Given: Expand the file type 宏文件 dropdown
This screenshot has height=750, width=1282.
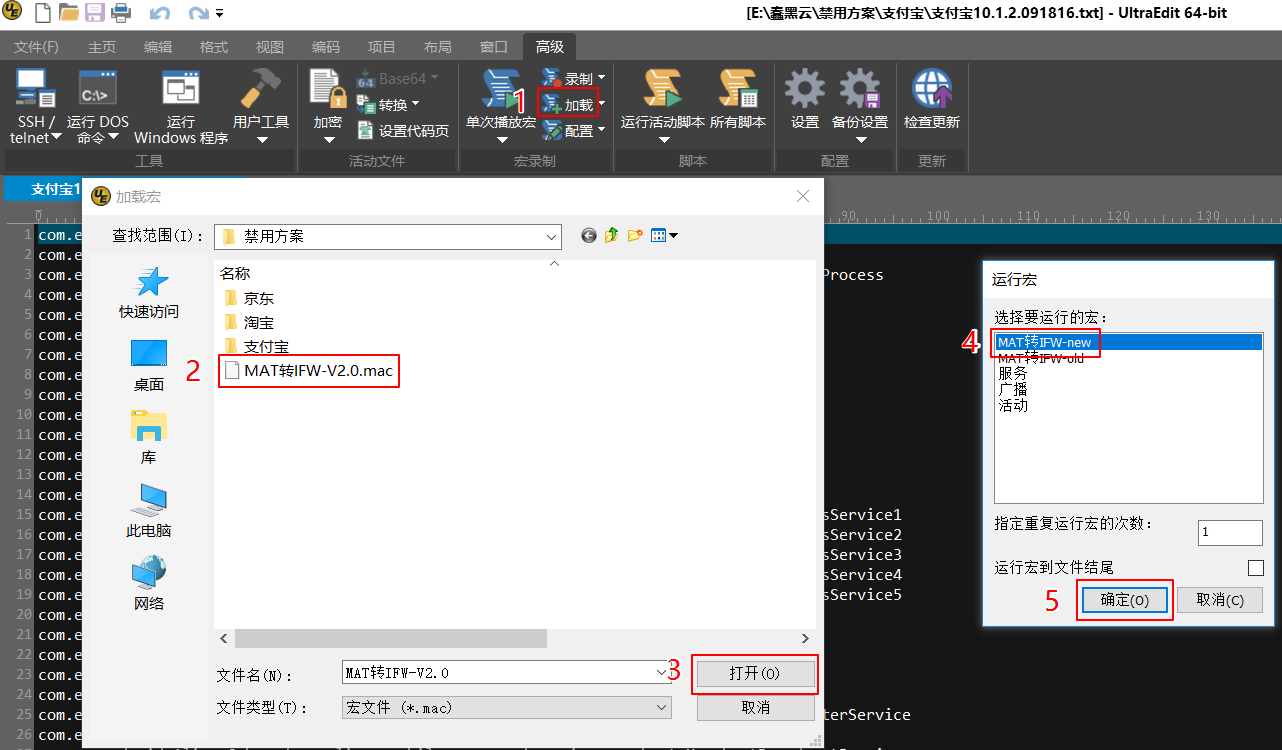Looking at the screenshot, I should [x=661, y=707].
